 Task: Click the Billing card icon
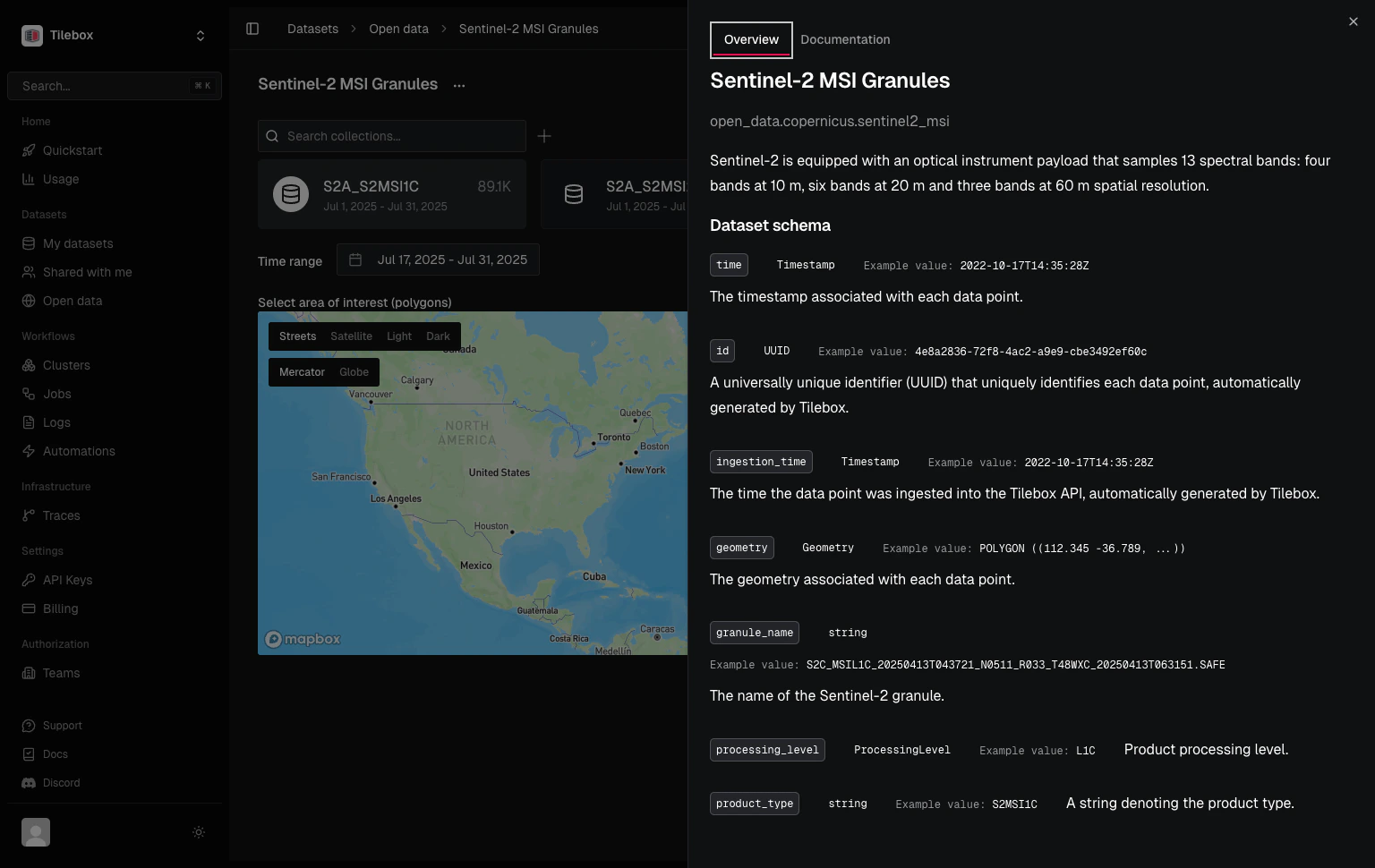tap(29, 608)
